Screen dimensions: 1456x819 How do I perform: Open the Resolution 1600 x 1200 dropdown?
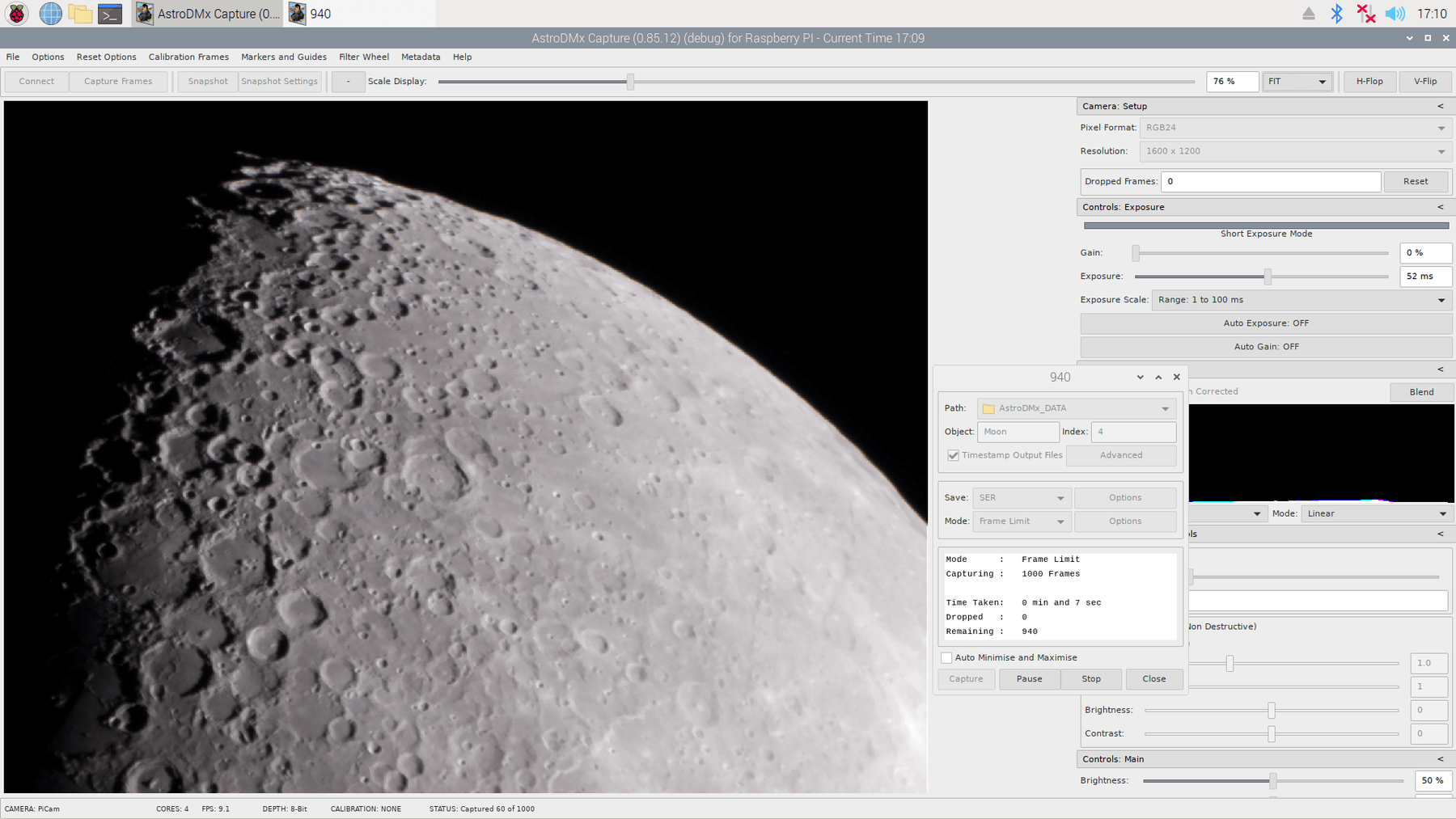click(1296, 151)
